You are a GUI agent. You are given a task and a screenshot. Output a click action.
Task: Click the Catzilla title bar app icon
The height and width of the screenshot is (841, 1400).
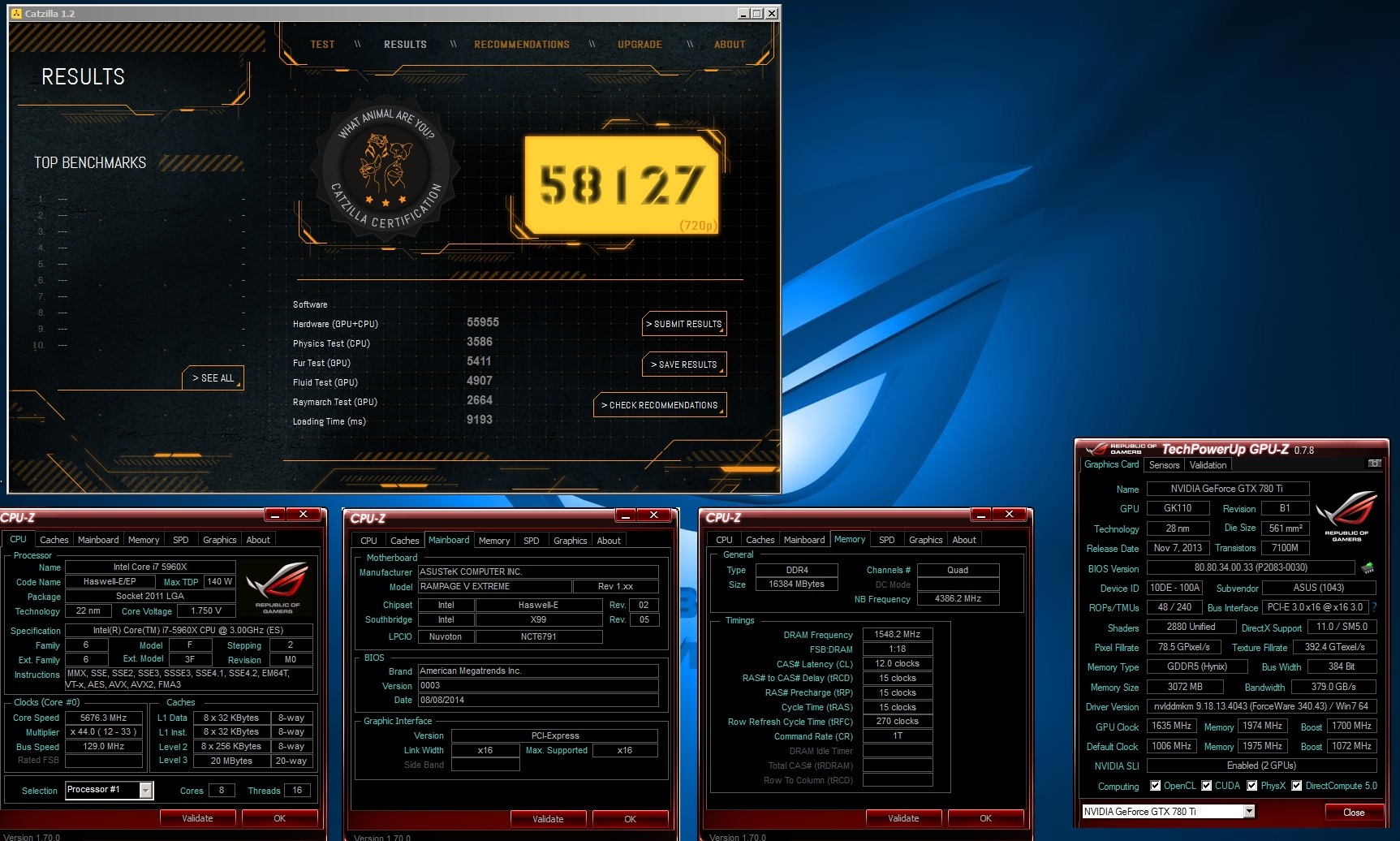16,14
